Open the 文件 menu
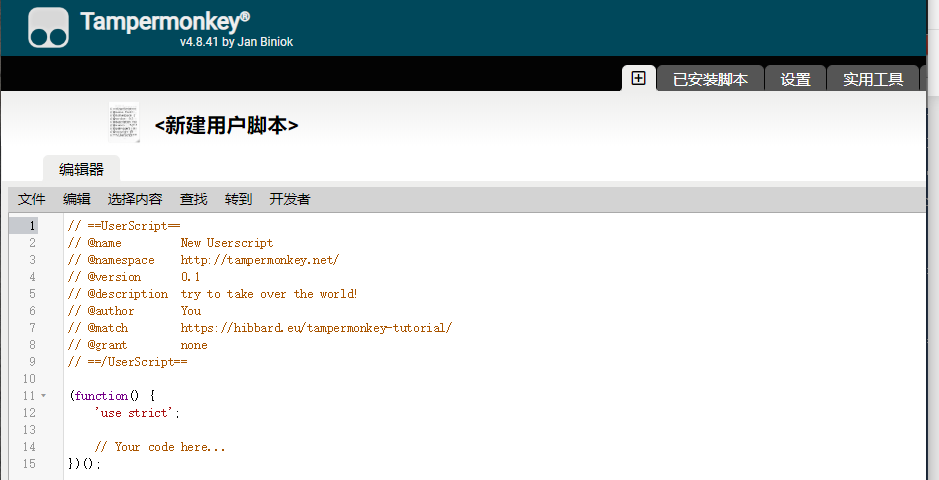 pyautogui.click(x=32, y=199)
